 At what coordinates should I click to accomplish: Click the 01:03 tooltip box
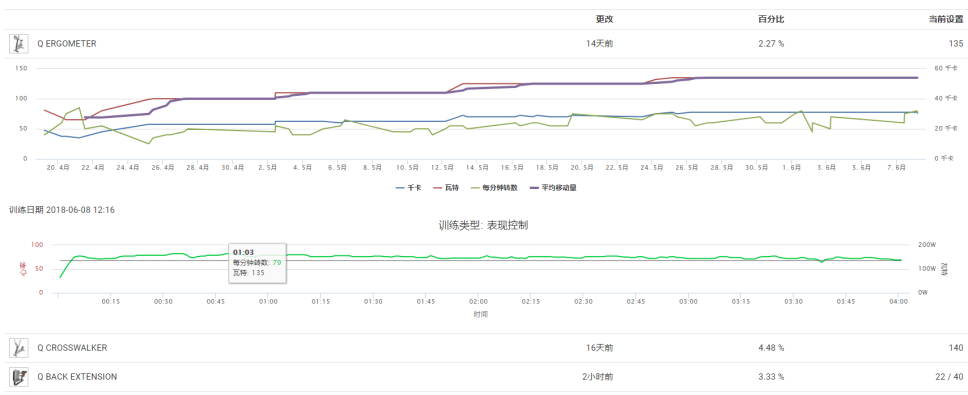[257, 263]
